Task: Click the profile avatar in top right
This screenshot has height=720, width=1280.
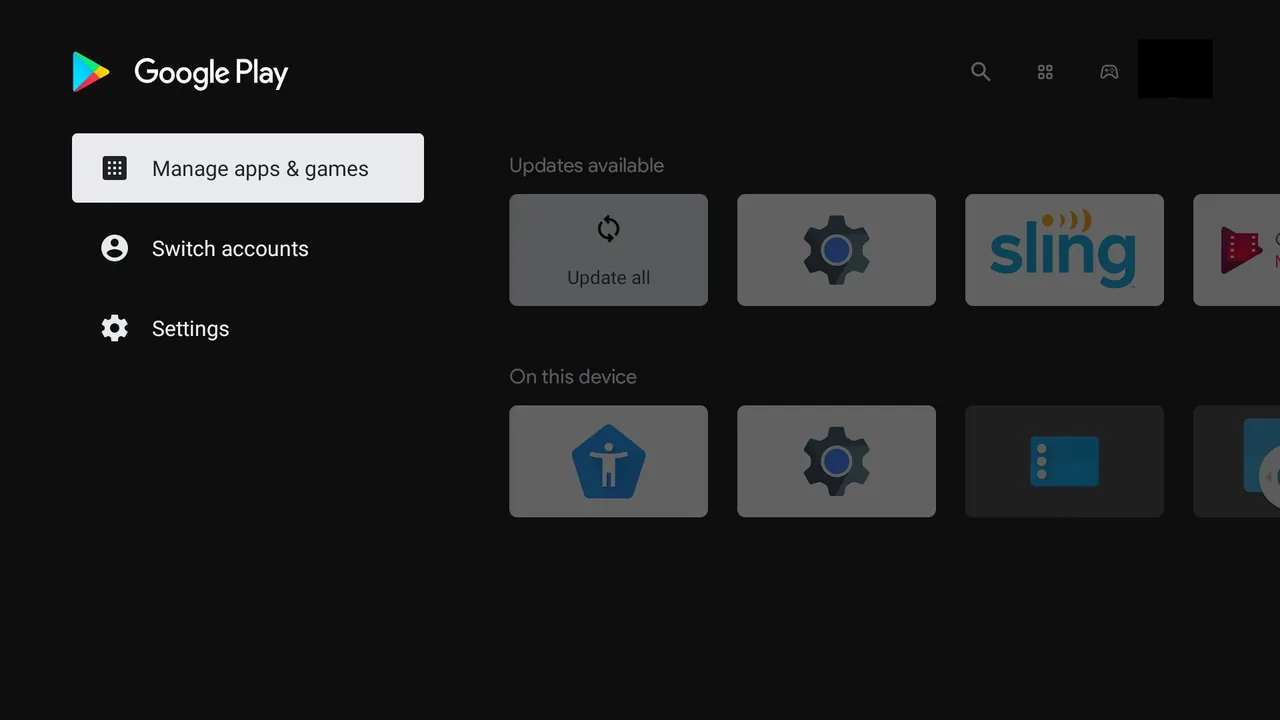Action: click(x=1175, y=69)
